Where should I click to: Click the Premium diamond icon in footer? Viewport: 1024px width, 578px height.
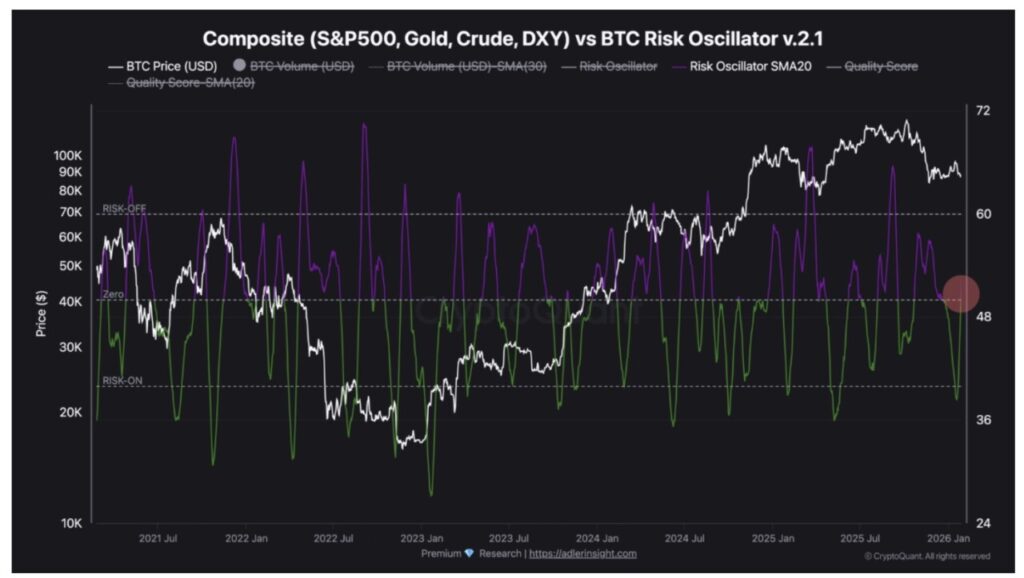point(469,553)
